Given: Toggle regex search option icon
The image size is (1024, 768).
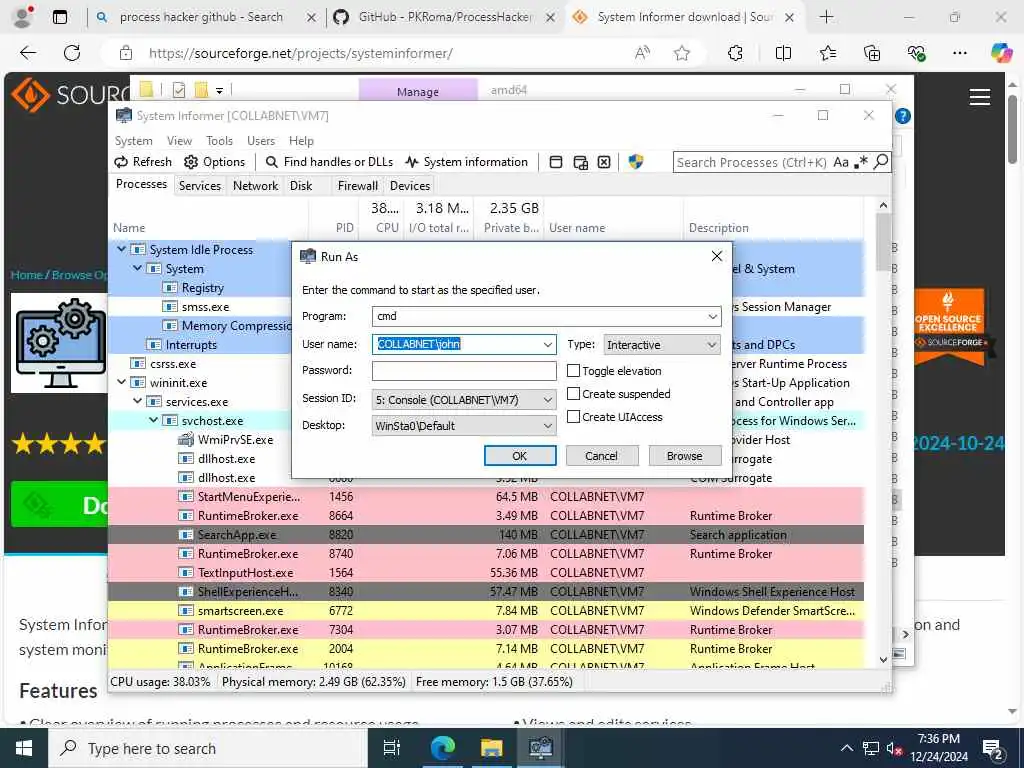Looking at the screenshot, I should coord(861,161).
